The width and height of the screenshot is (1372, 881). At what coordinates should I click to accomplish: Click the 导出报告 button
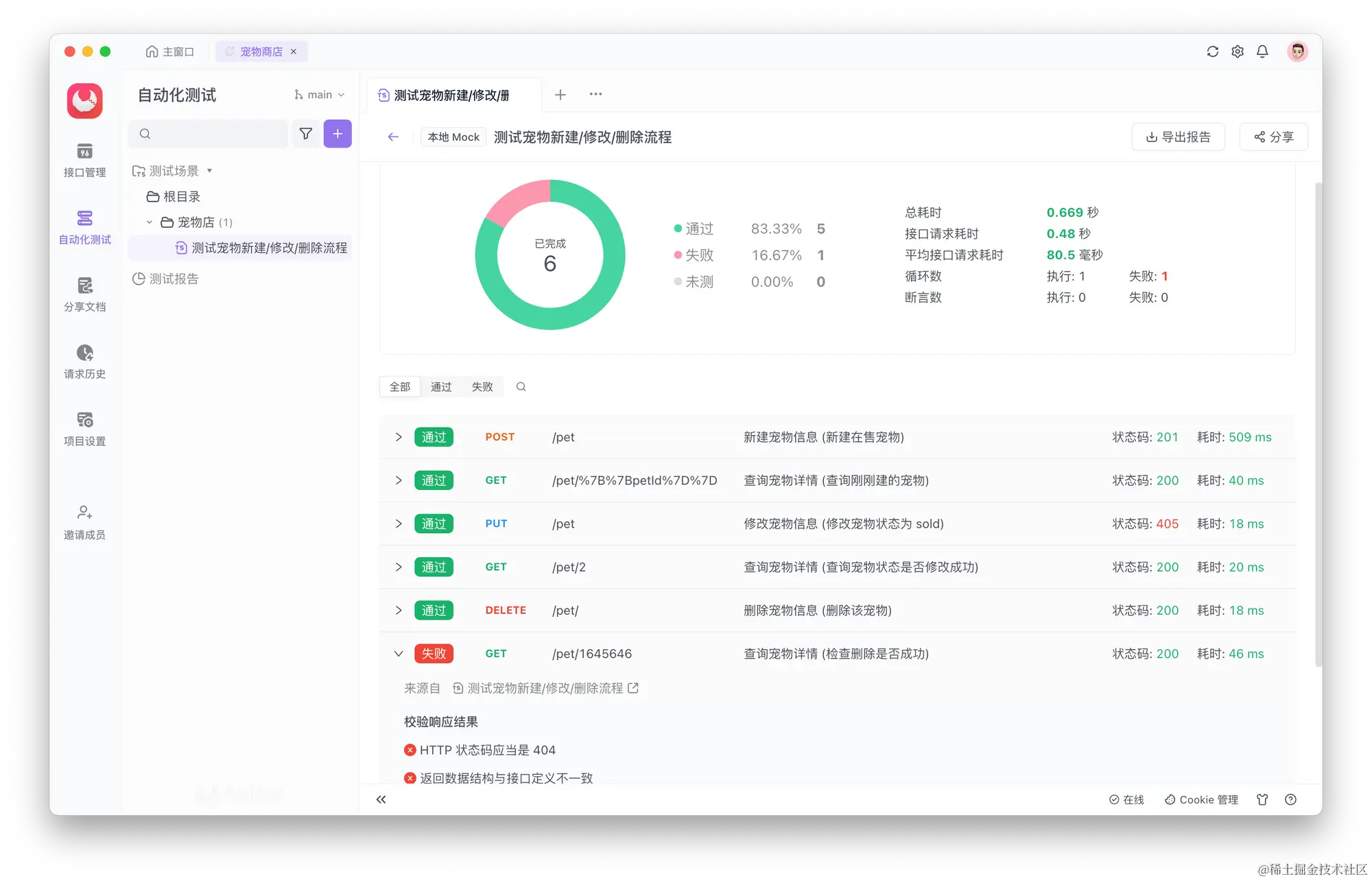[1178, 137]
